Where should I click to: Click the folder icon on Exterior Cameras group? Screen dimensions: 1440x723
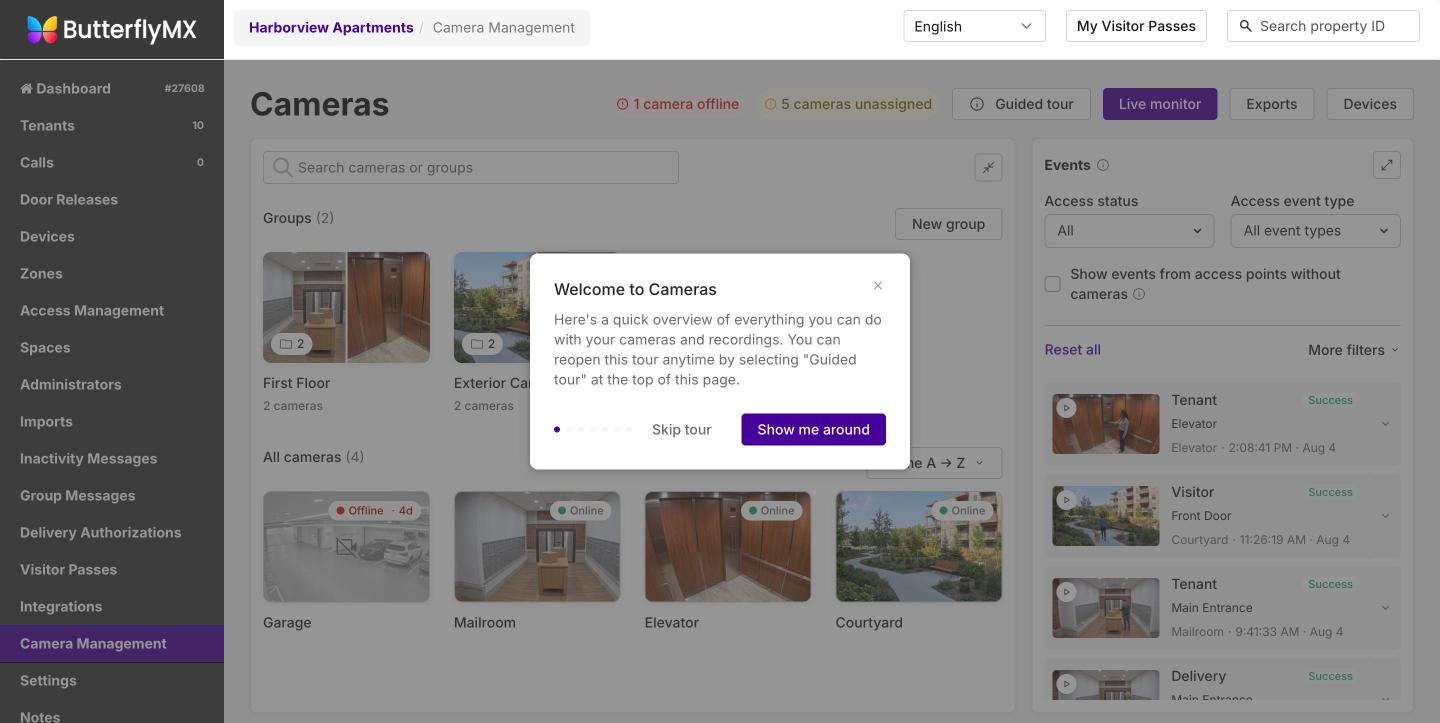click(477, 344)
